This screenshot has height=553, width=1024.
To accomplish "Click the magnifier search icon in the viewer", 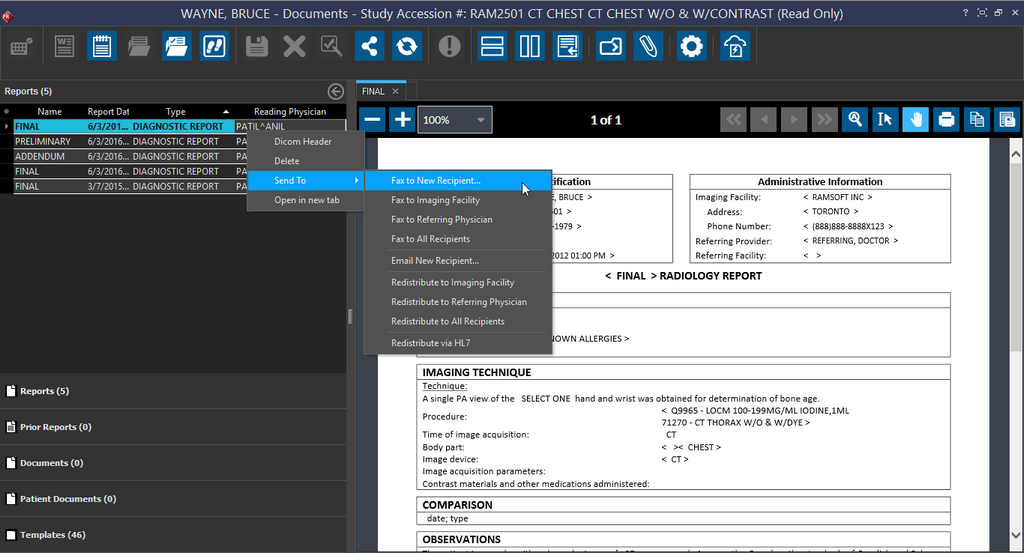I will [x=855, y=120].
